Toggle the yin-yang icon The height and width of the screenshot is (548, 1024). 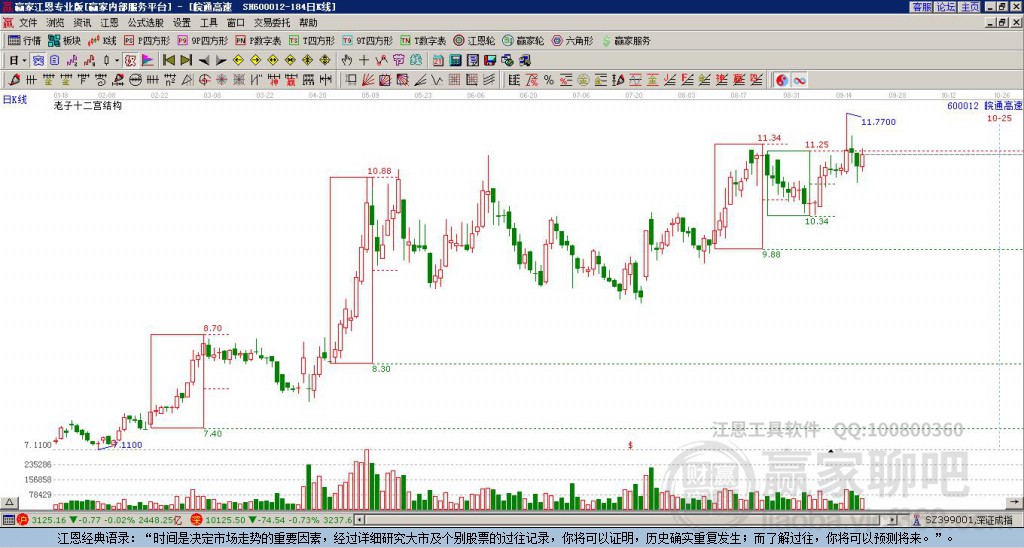(x=782, y=80)
